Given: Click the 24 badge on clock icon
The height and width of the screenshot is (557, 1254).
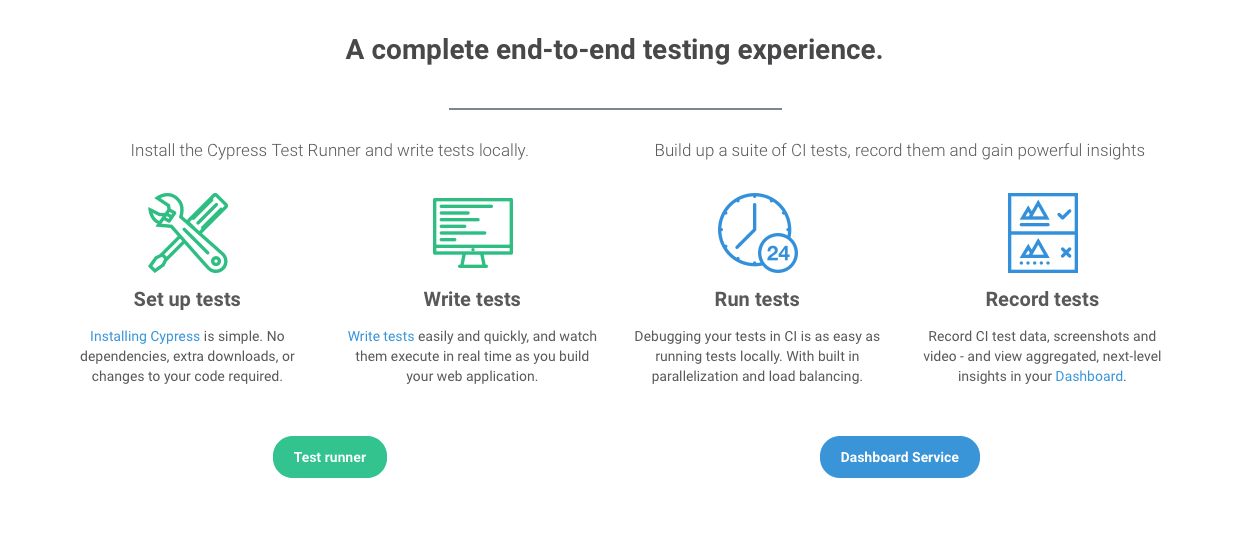Looking at the screenshot, I should click(778, 253).
